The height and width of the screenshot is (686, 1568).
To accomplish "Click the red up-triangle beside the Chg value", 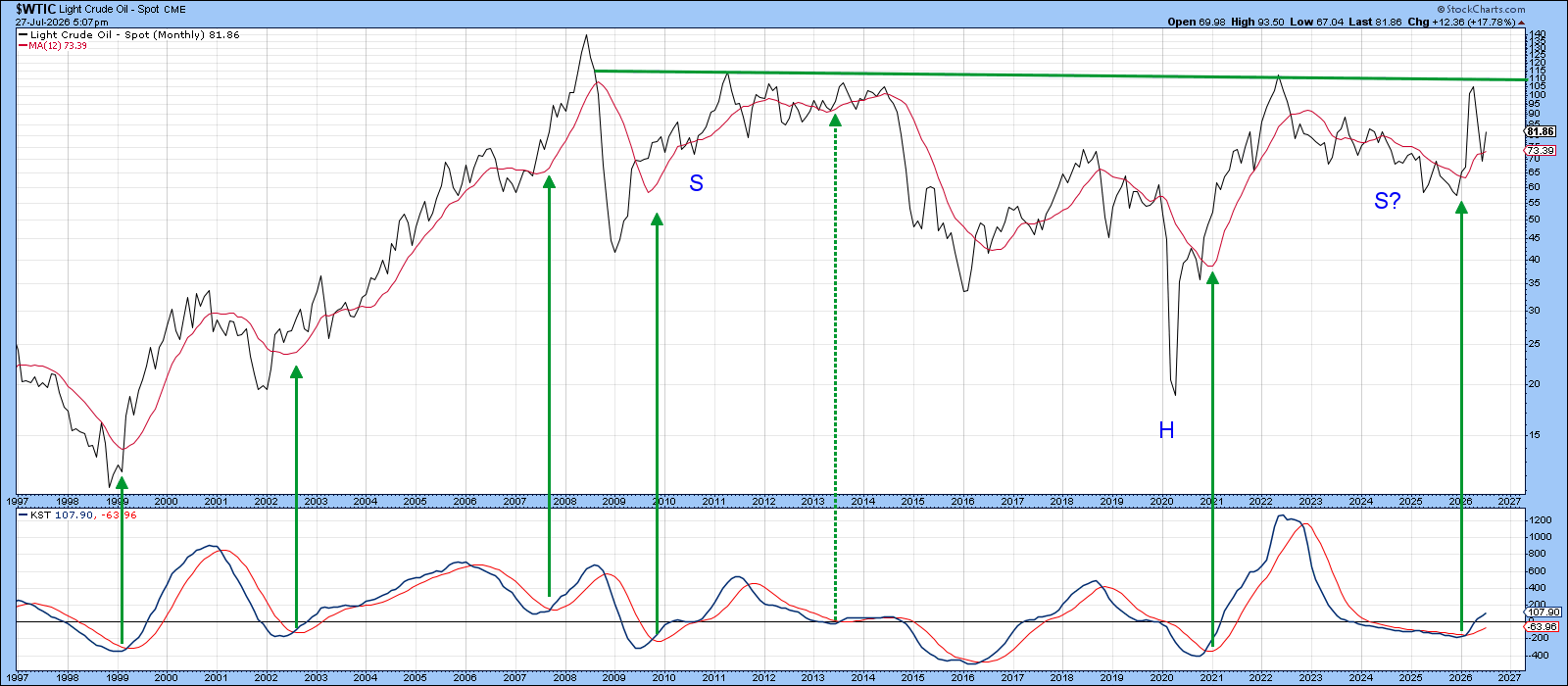I will click(x=1521, y=22).
